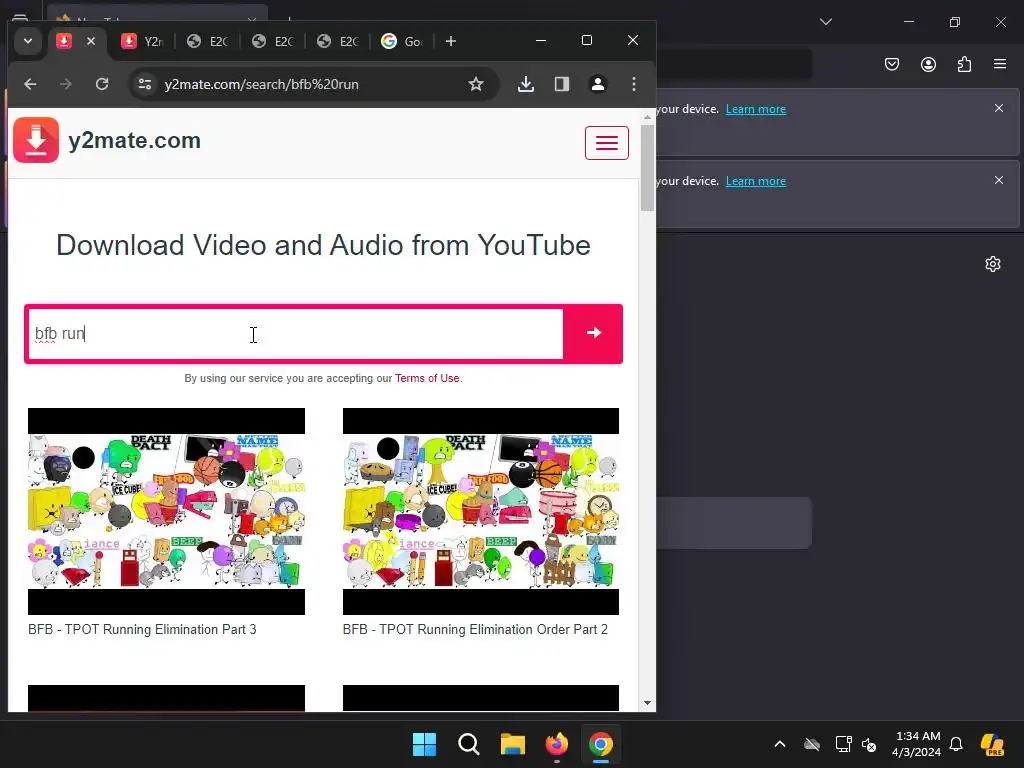The image size is (1024, 768).
Task: Open the hamburger menu on y2mate
Action: [x=607, y=142]
